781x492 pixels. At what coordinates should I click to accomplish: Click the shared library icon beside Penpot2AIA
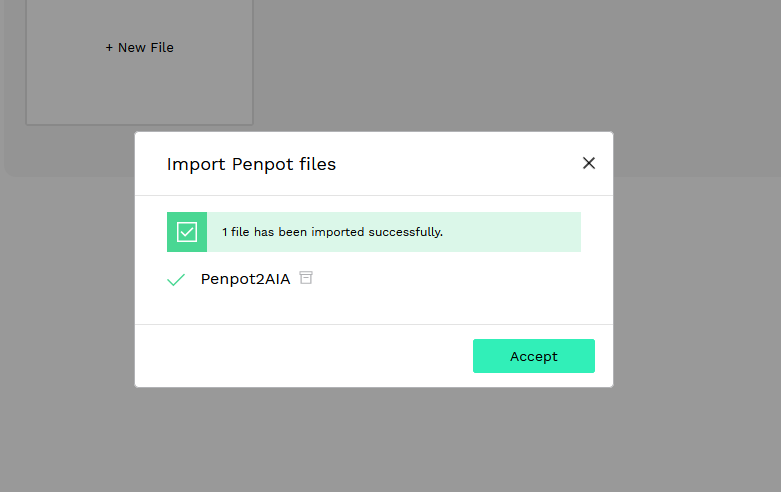pos(306,277)
